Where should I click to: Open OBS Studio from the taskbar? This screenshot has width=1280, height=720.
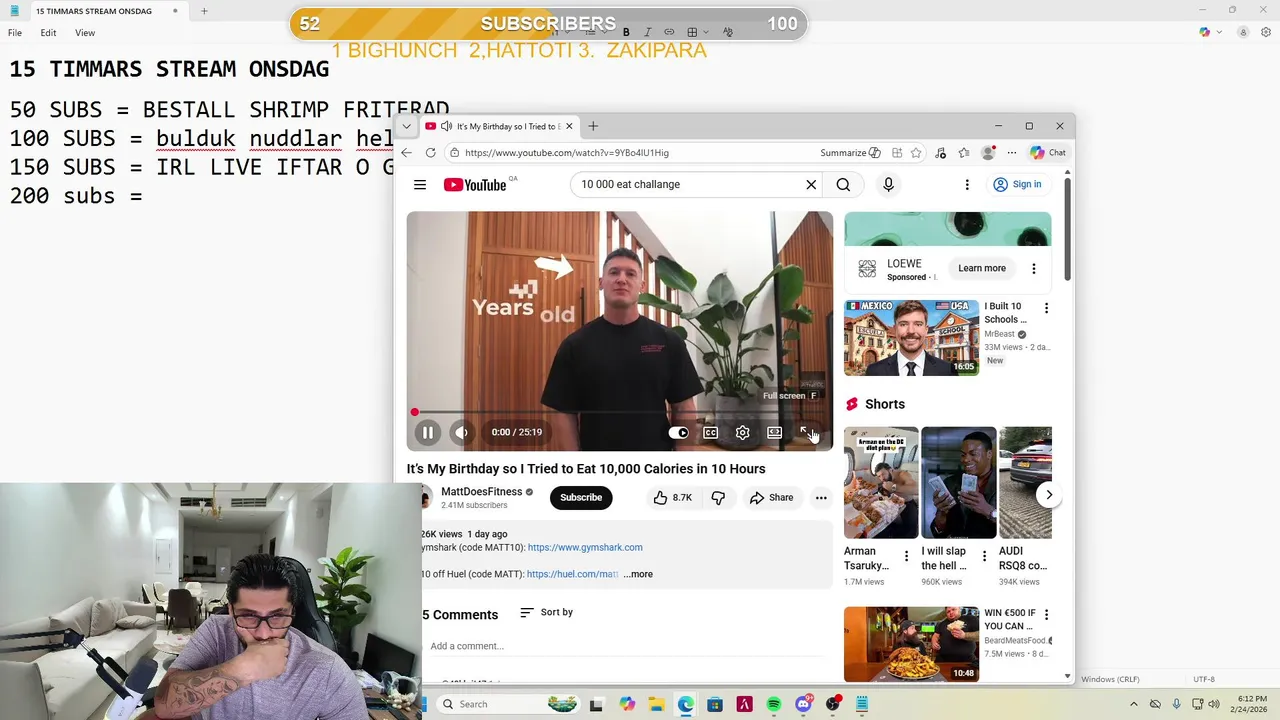click(833, 704)
